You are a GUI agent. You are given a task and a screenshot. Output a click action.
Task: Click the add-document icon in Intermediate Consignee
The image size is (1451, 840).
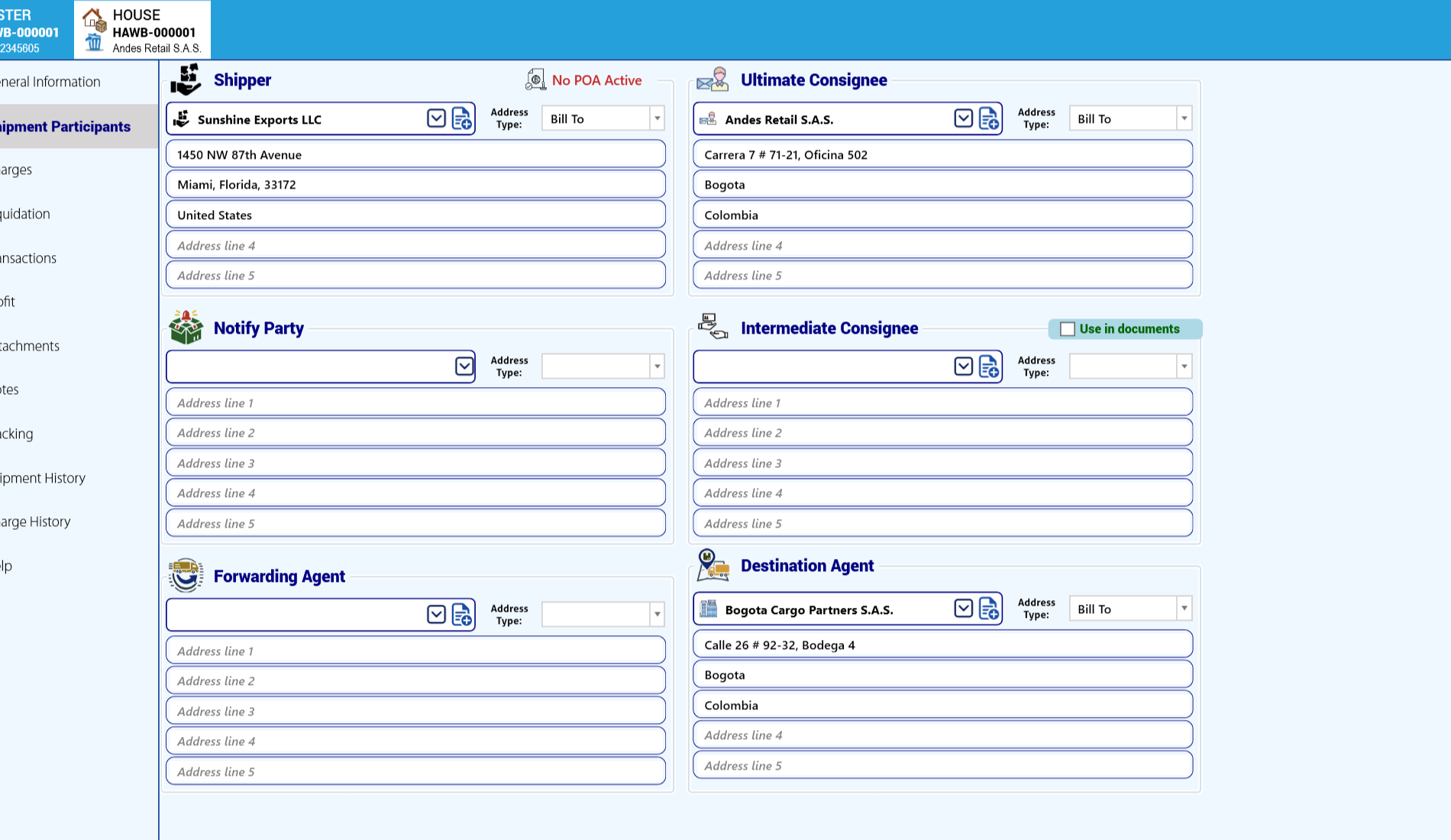pyautogui.click(x=989, y=367)
